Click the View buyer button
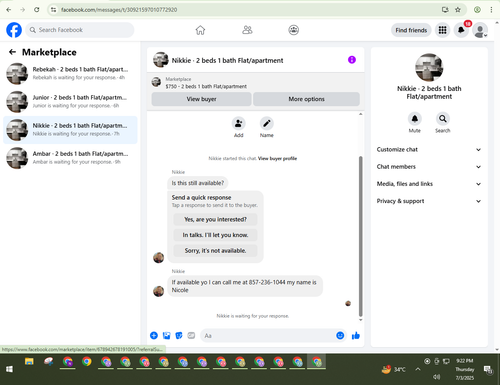Image resolution: width=500 pixels, height=385 pixels. point(201,99)
